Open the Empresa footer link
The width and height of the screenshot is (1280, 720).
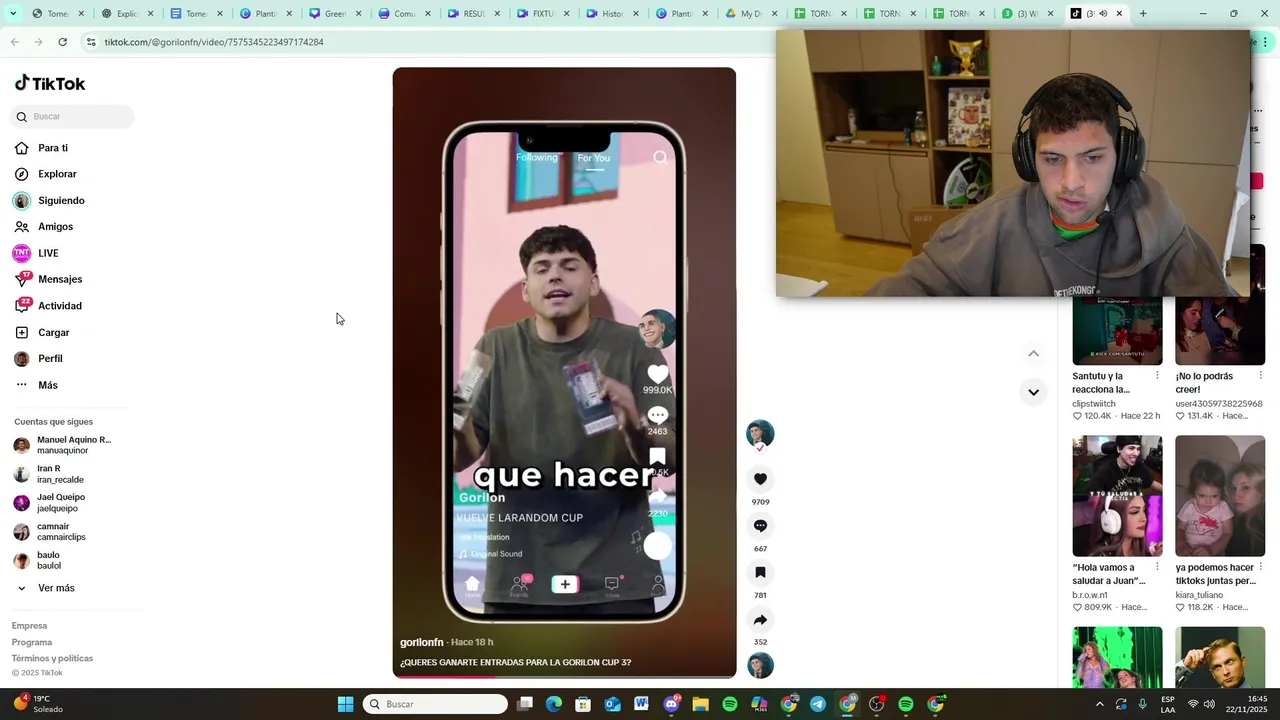tap(29, 626)
